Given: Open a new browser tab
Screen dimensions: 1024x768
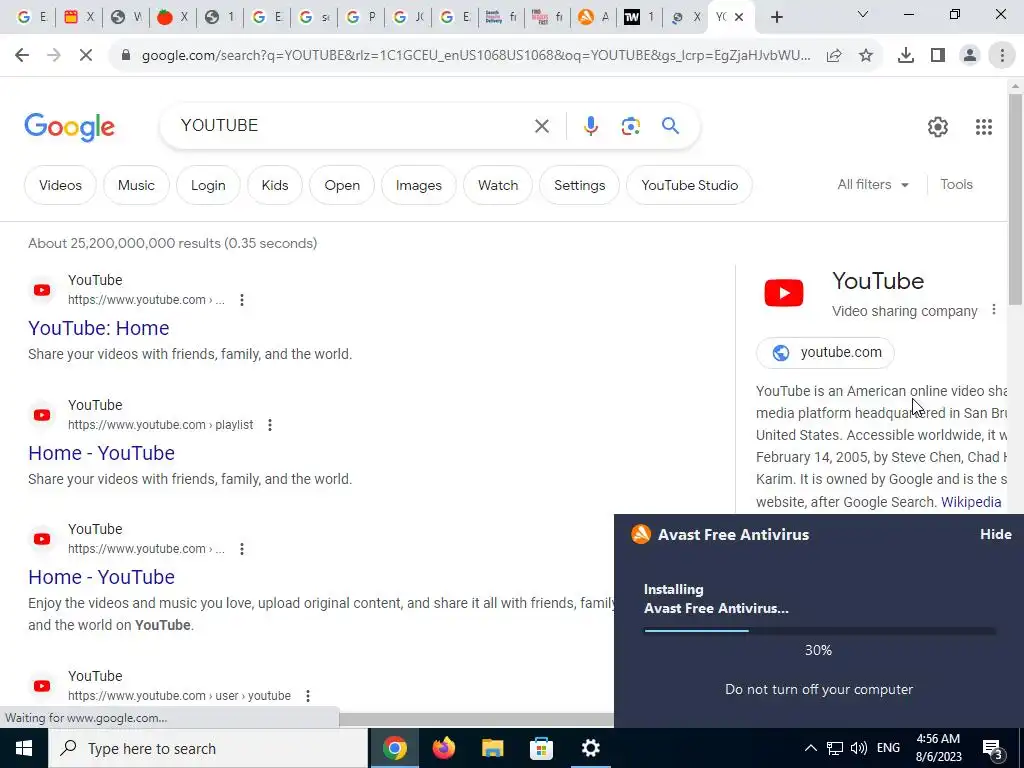Looking at the screenshot, I should (776, 17).
